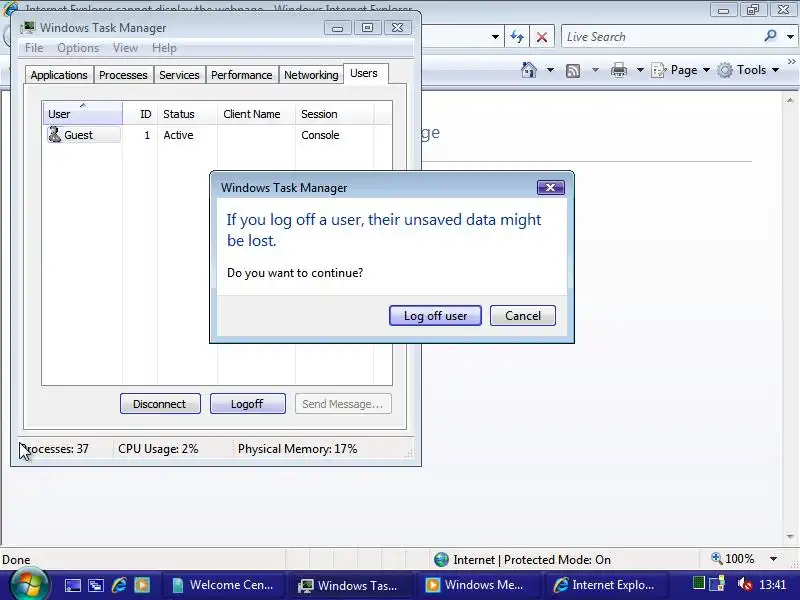The height and width of the screenshot is (600, 800).
Task: Click the 100% zoom level button
Action: coord(733,559)
